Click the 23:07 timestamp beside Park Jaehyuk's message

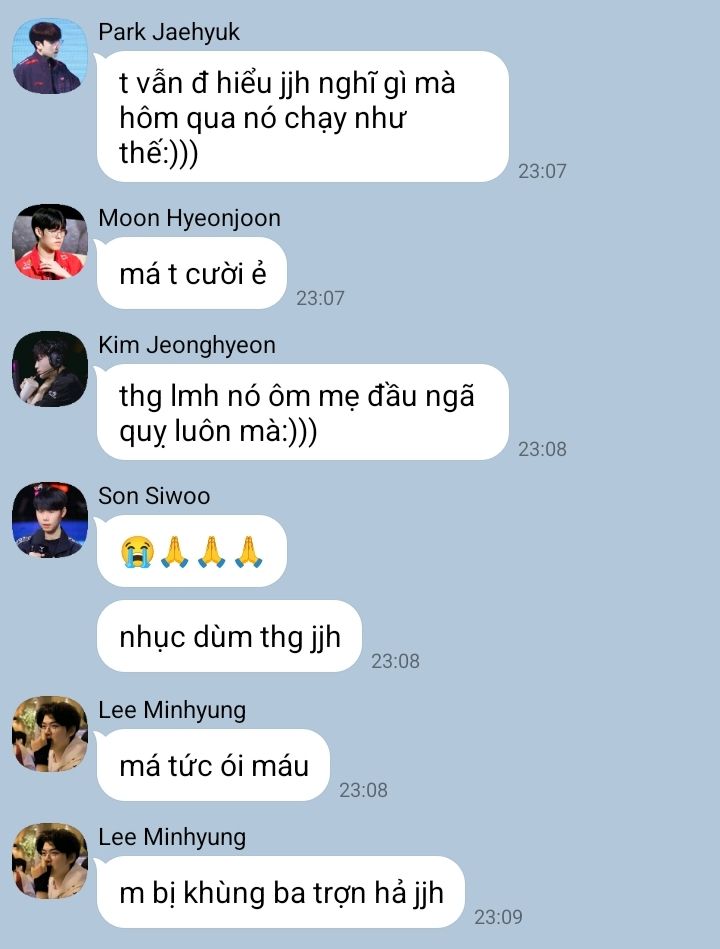pos(542,171)
